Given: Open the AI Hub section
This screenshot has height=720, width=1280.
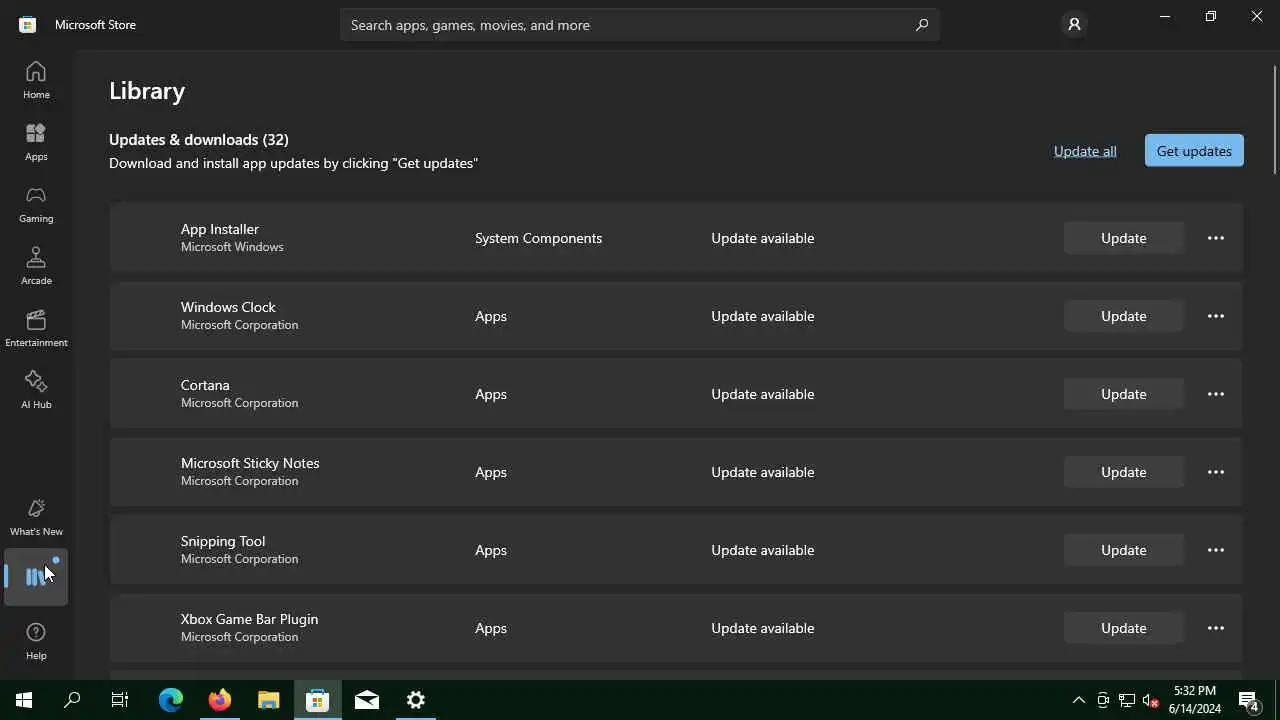Looking at the screenshot, I should pos(36,390).
